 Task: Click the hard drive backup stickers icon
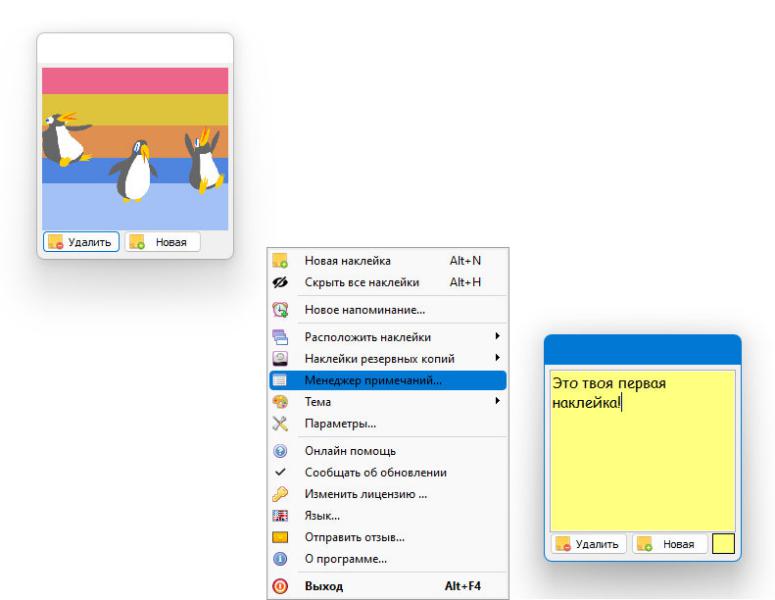280,359
